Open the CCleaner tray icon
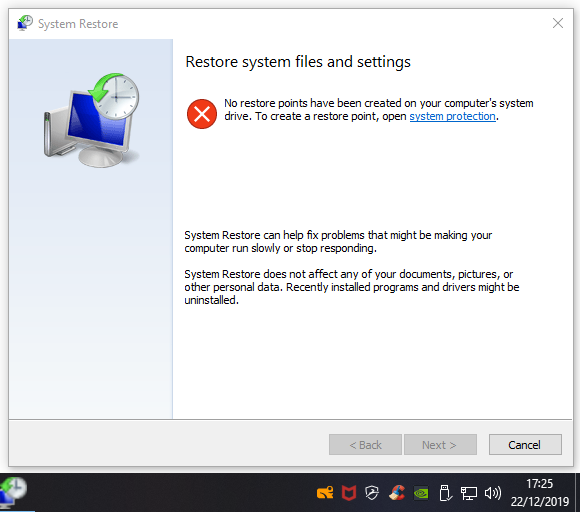Viewport: 580px width, 512px height. coord(397,493)
